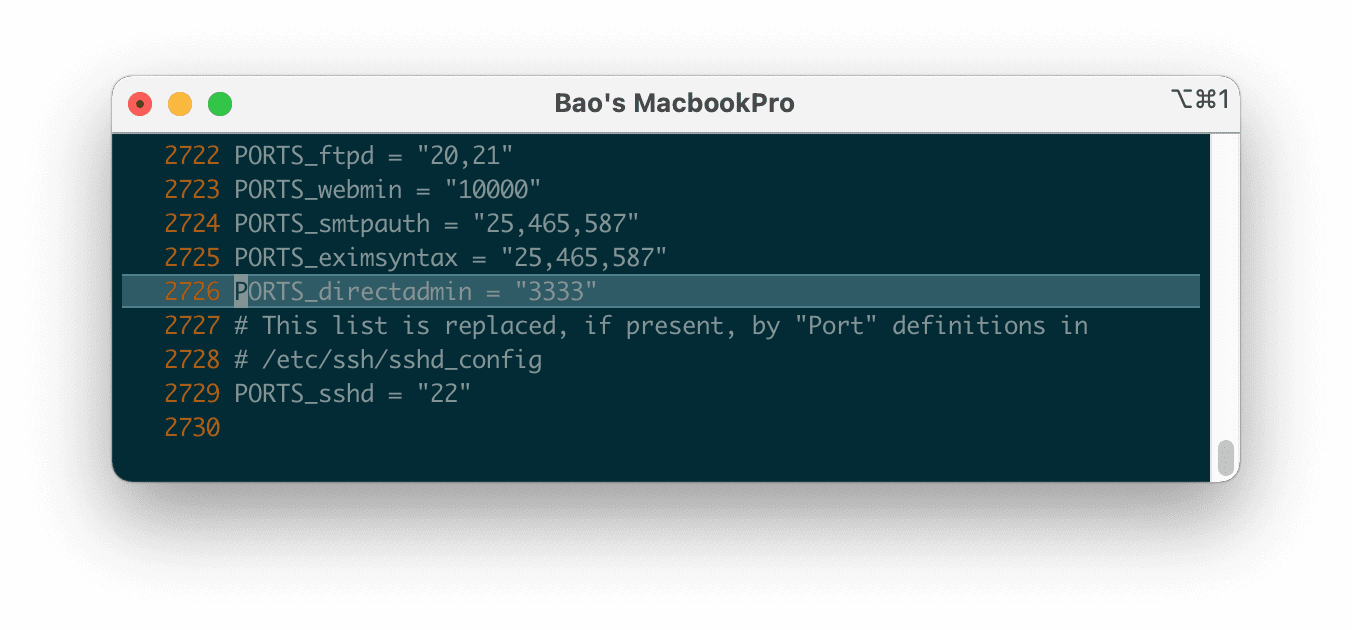
Task: Click the title Bao's MacbookPro
Action: pyautogui.click(x=675, y=102)
